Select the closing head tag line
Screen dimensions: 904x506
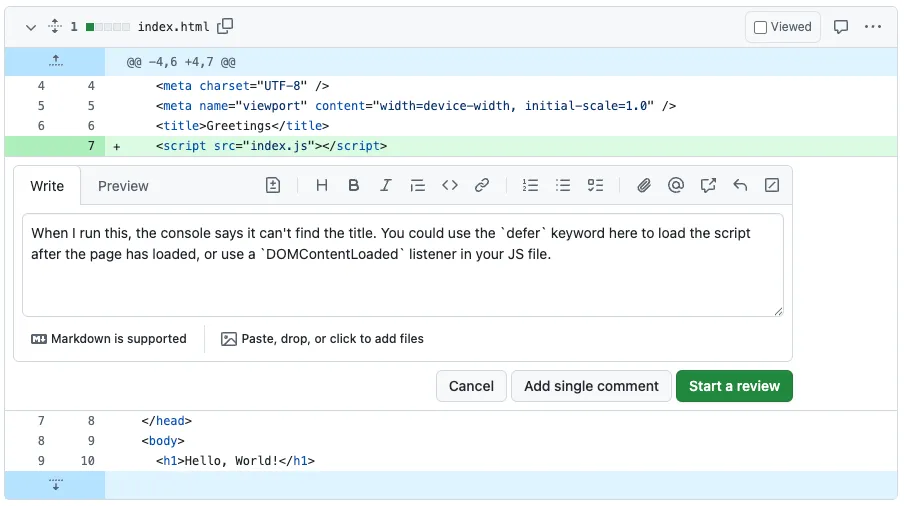click(166, 421)
